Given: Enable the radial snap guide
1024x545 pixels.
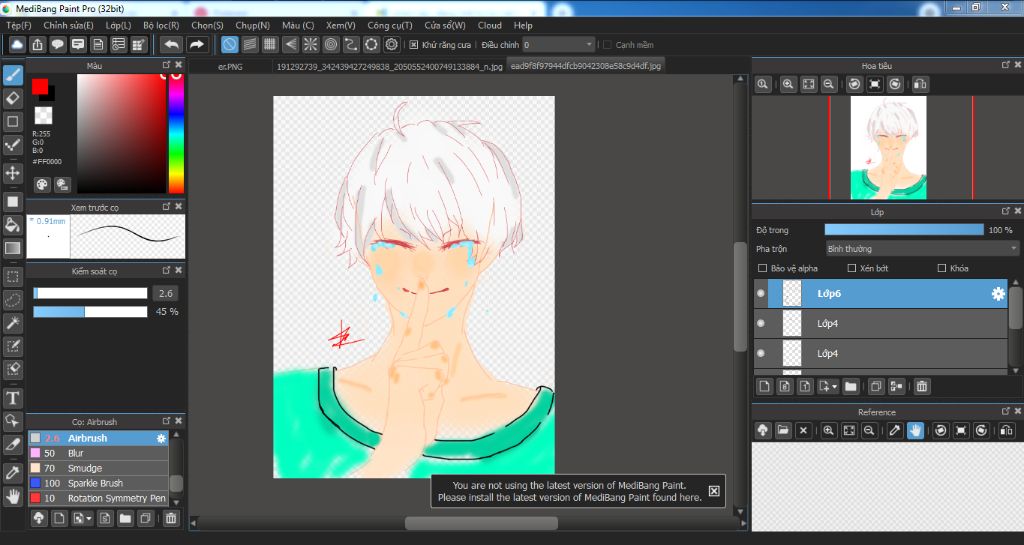Looking at the screenshot, I should tap(311, 44).
